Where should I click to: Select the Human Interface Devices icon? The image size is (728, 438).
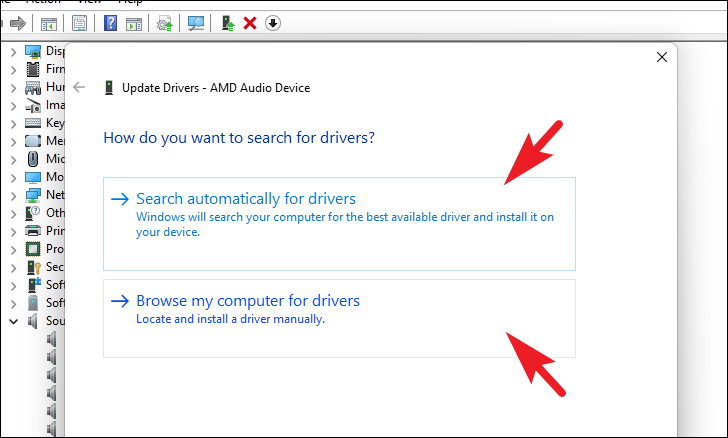[33, 87]
